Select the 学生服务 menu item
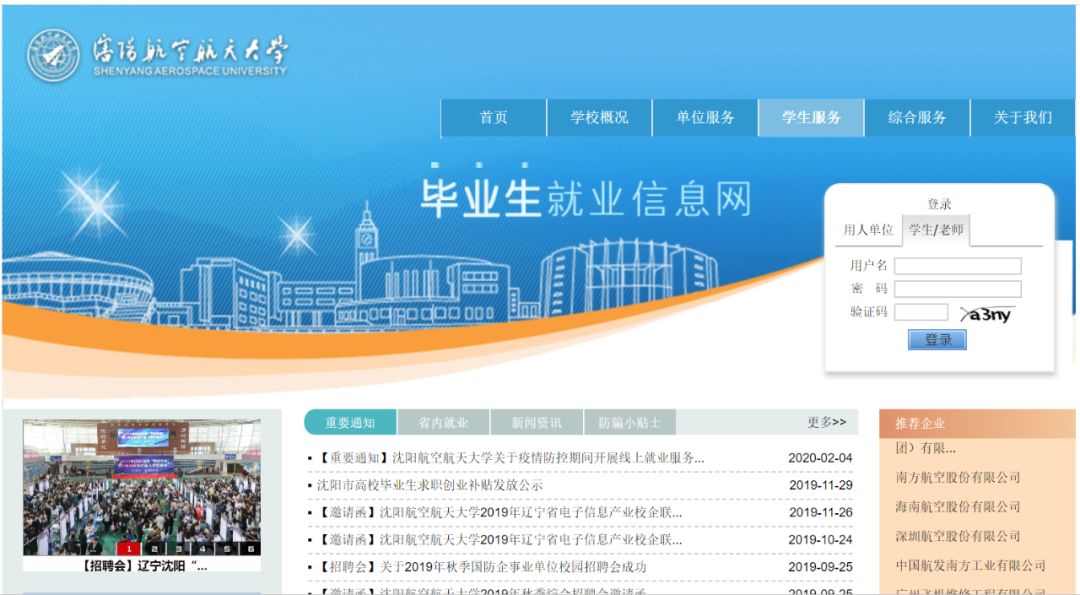Screen dimensions: 1080x595 coord(811,118)
